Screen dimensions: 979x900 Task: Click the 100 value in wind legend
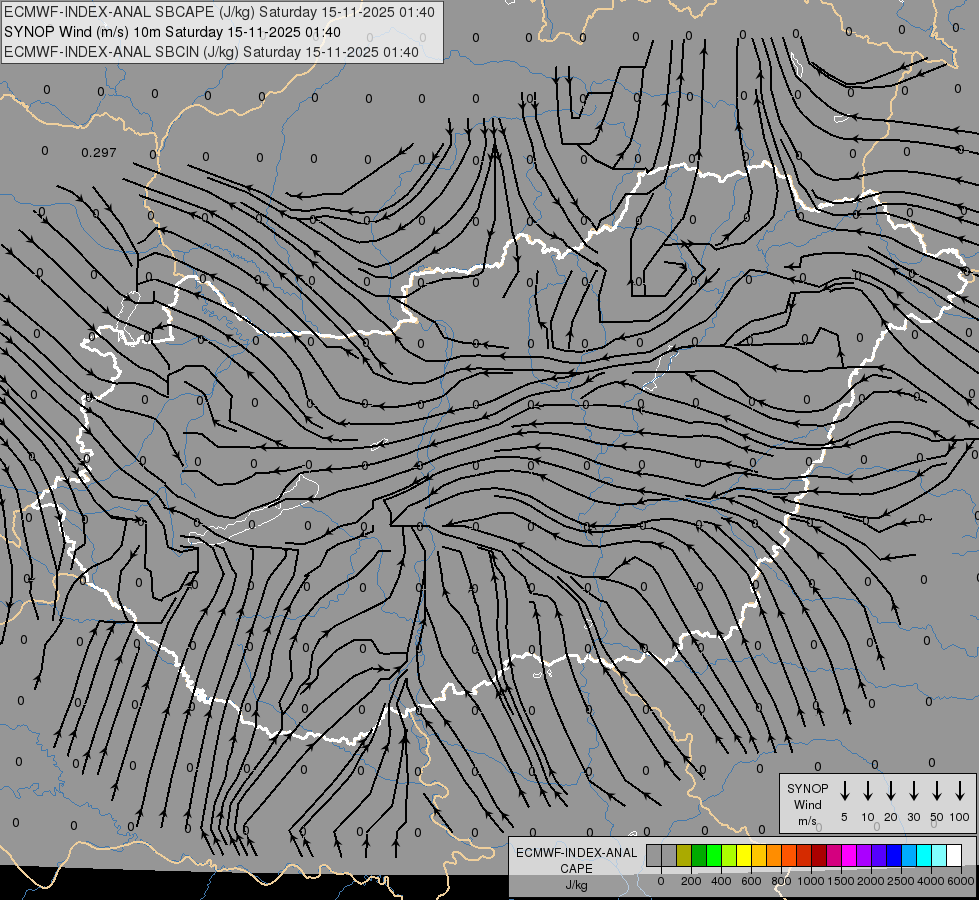point(960,817)
